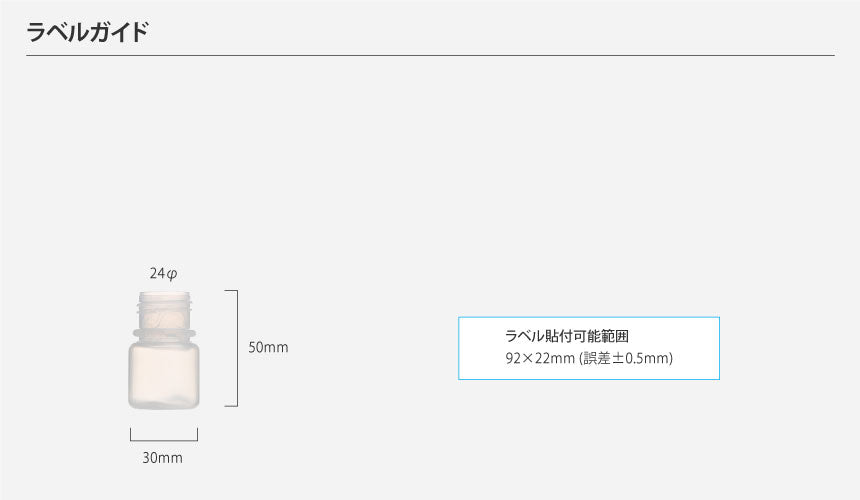The width and height of the screenshot is (860, 500).
Task: Select the bottle product image
Action: pos(163,349)
